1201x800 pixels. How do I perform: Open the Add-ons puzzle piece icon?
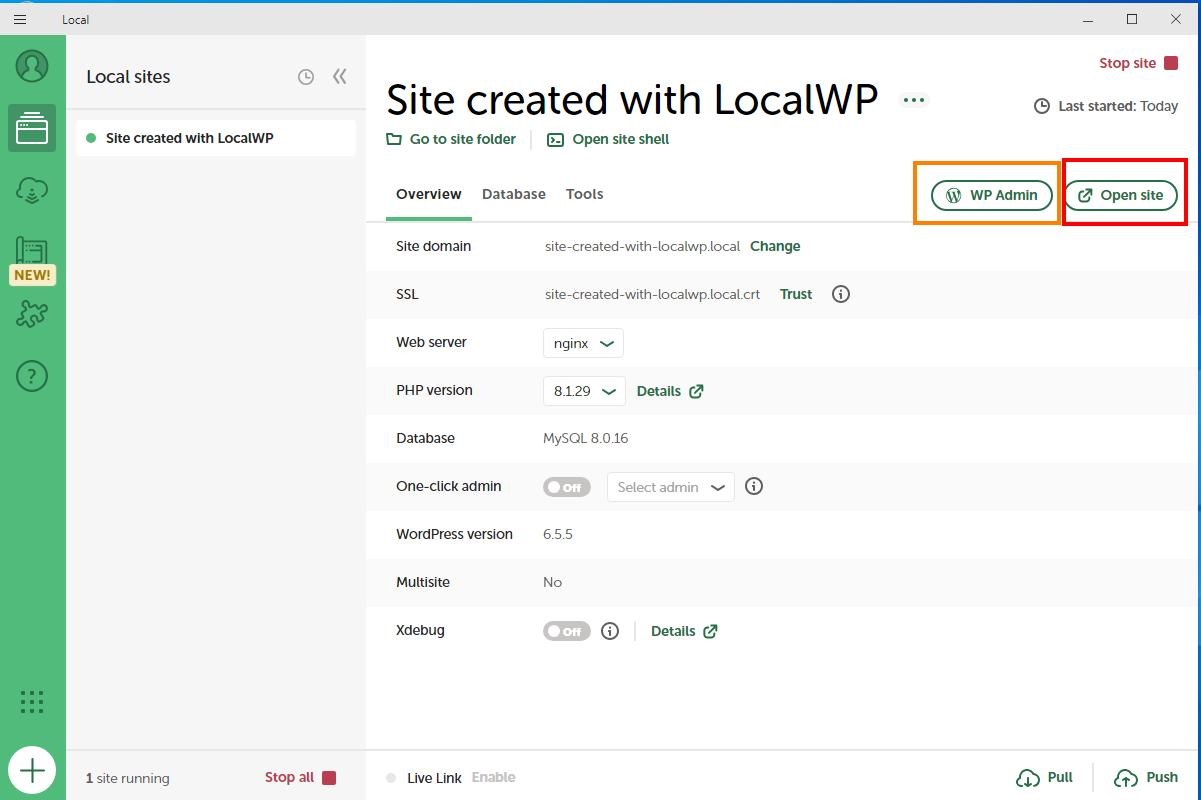pos(32,314)
